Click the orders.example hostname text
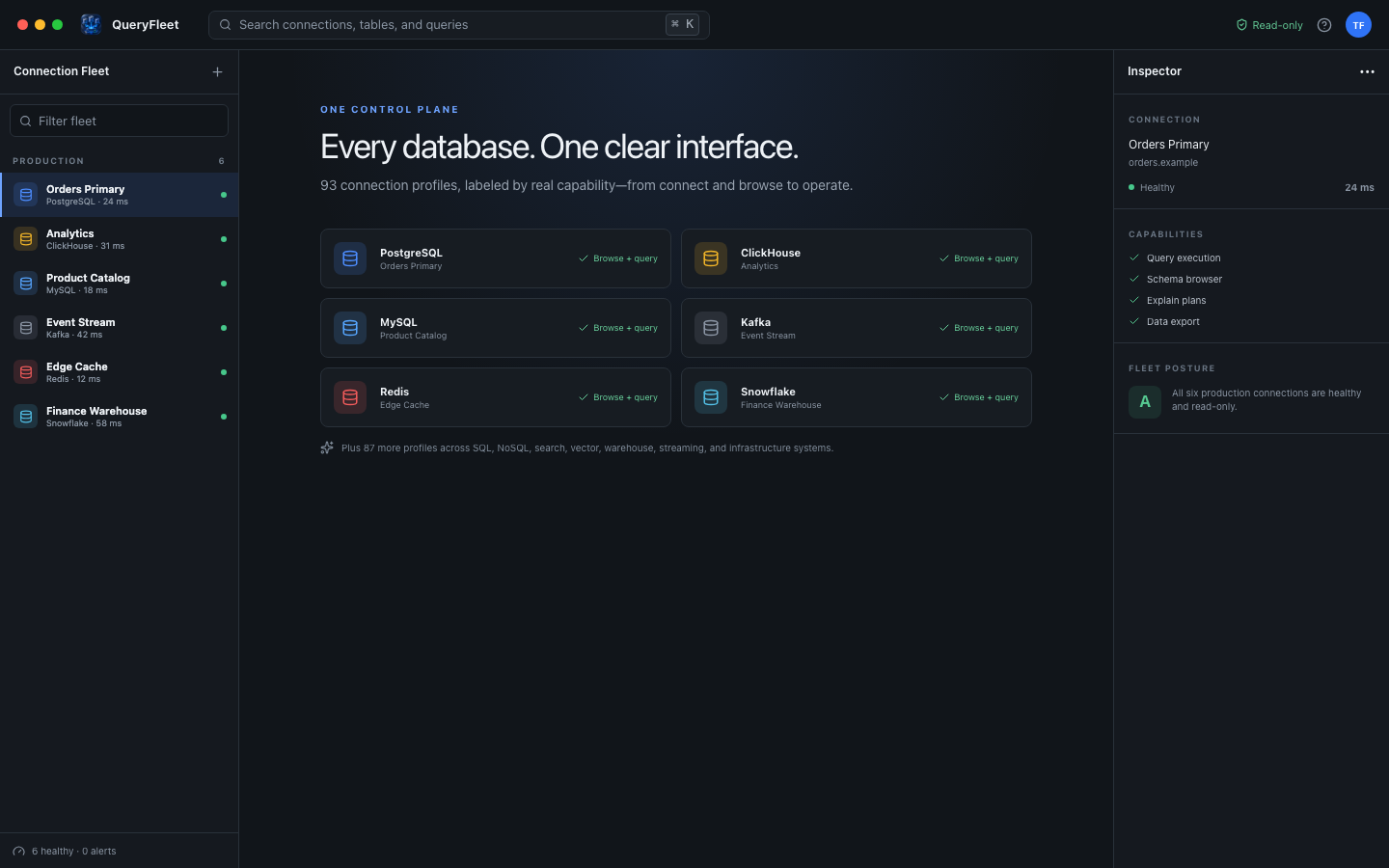 click(1163, 163)
